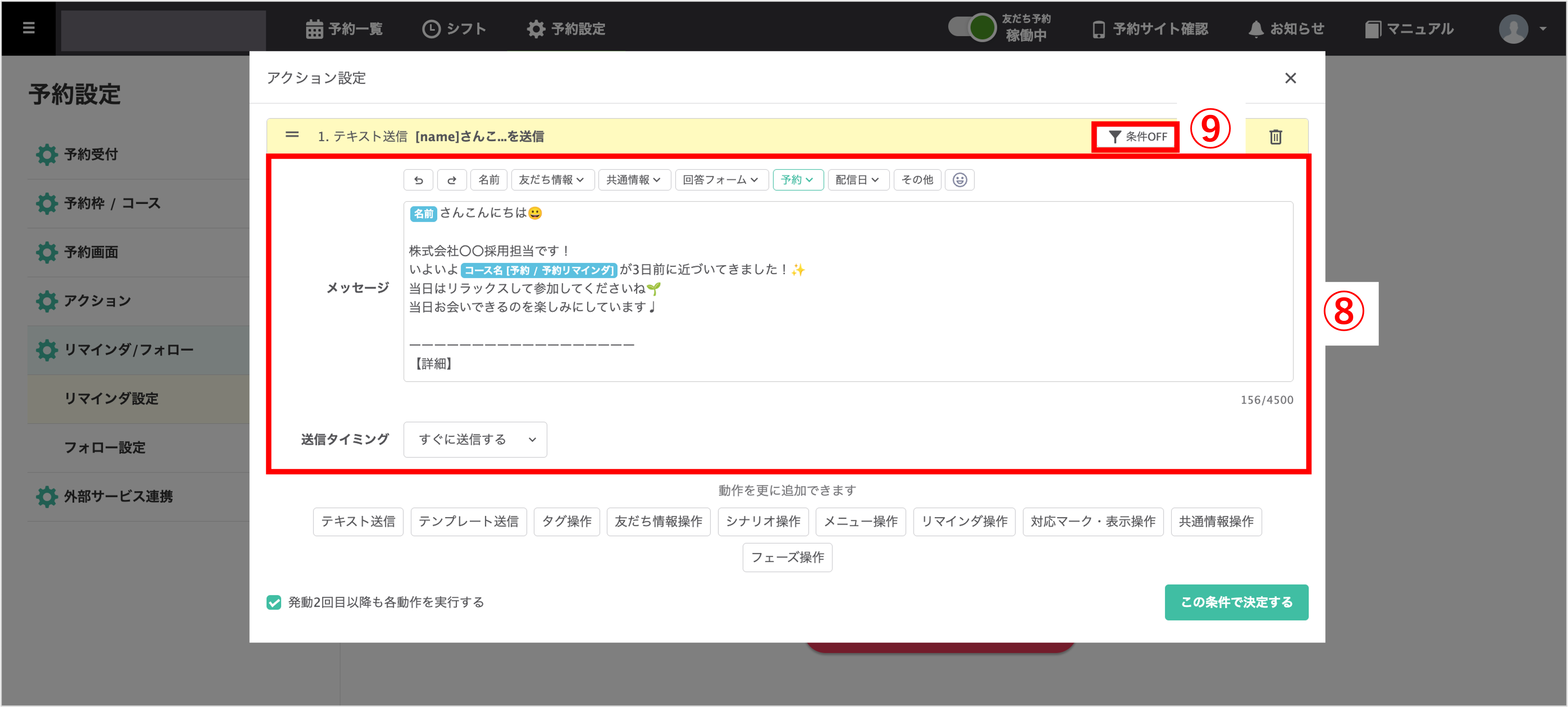Delete action with the trash can icon
This screenshot has width=1568, height=708.
click(1275, 137)
